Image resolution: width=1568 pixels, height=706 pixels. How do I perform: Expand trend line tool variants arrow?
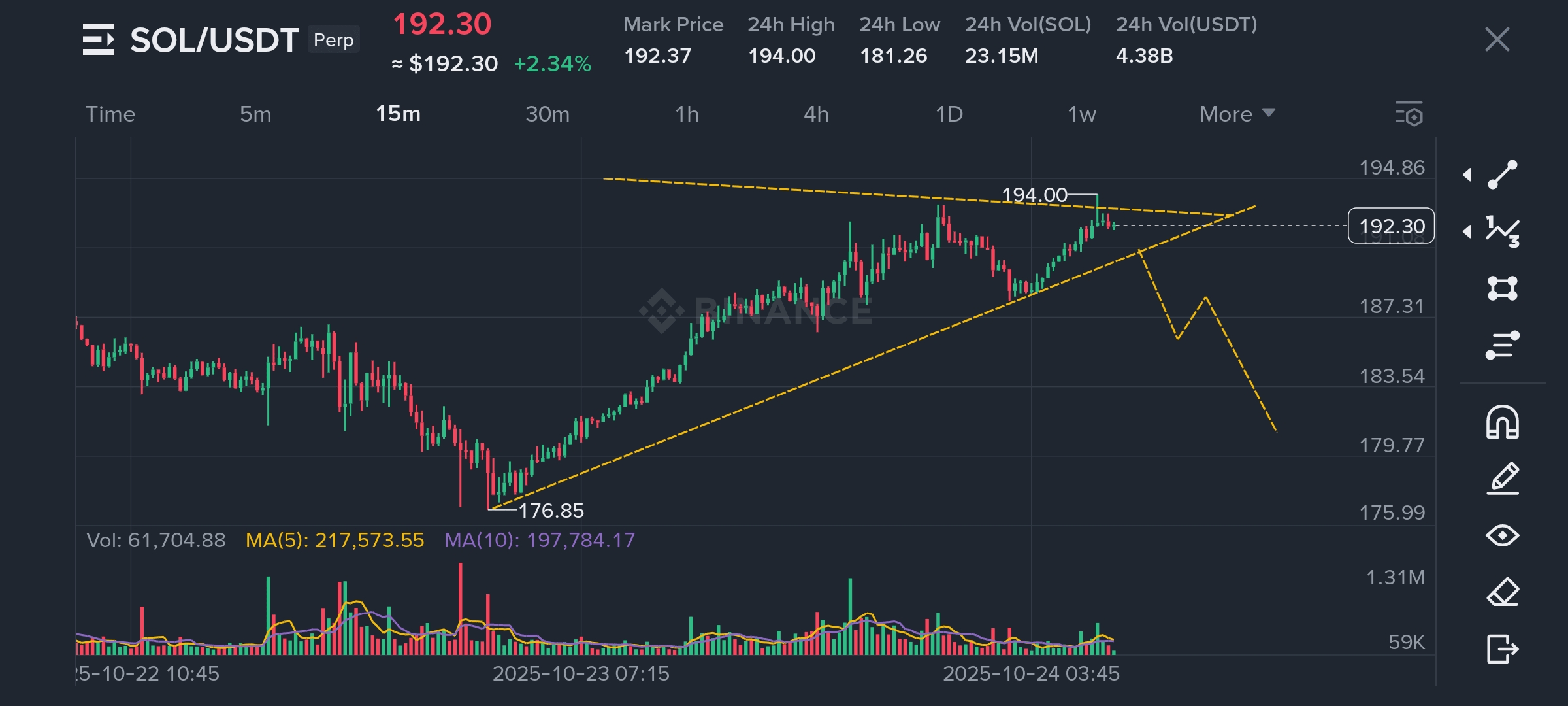pos(1467,175)
